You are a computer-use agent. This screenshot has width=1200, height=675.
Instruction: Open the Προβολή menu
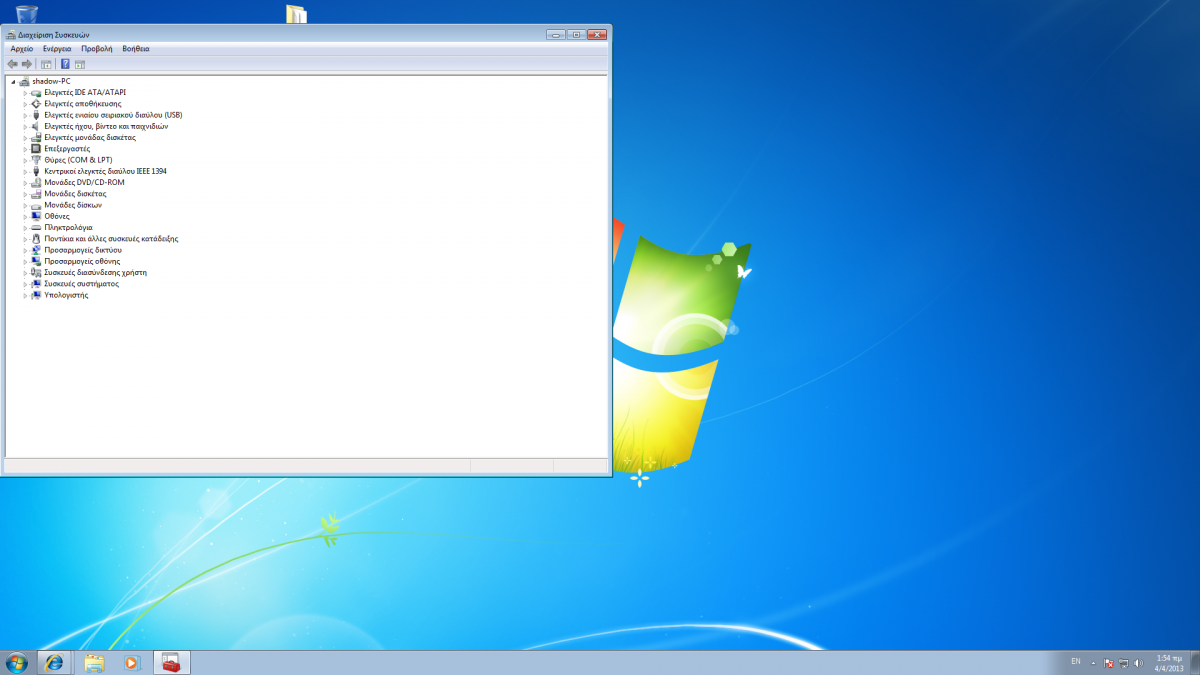click(97, 48)
